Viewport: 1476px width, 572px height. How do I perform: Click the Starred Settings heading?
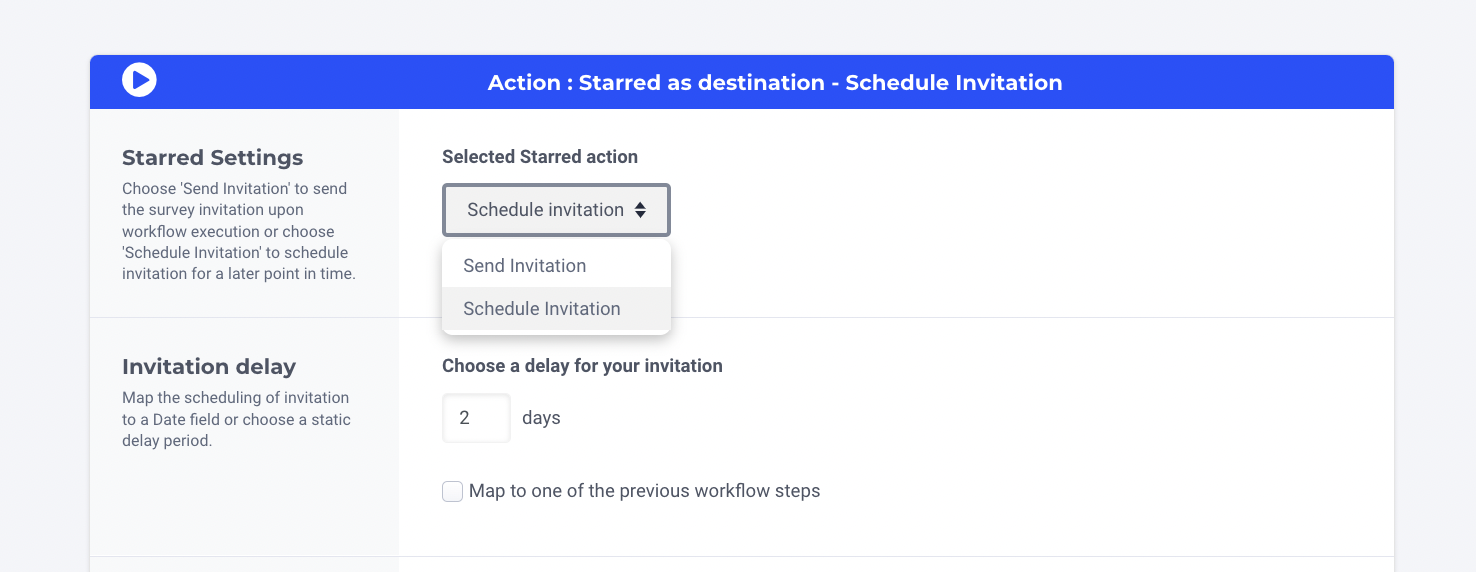(212, 158)
